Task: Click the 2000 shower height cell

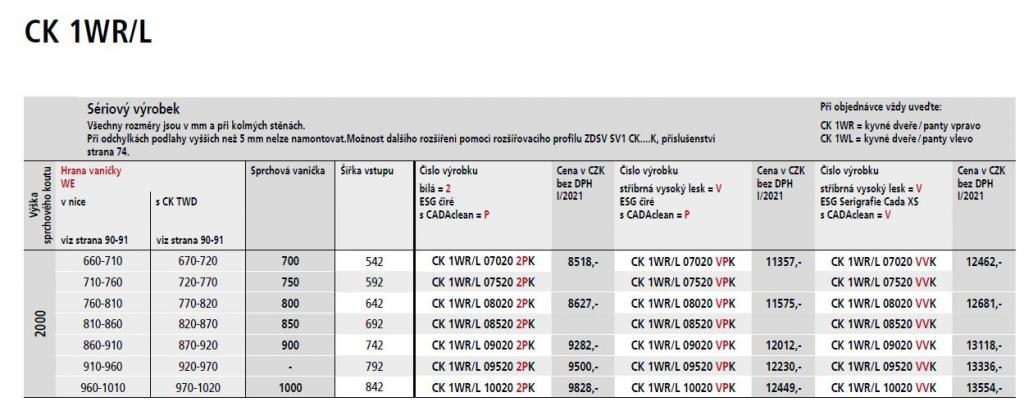Action: click(40, 323)
